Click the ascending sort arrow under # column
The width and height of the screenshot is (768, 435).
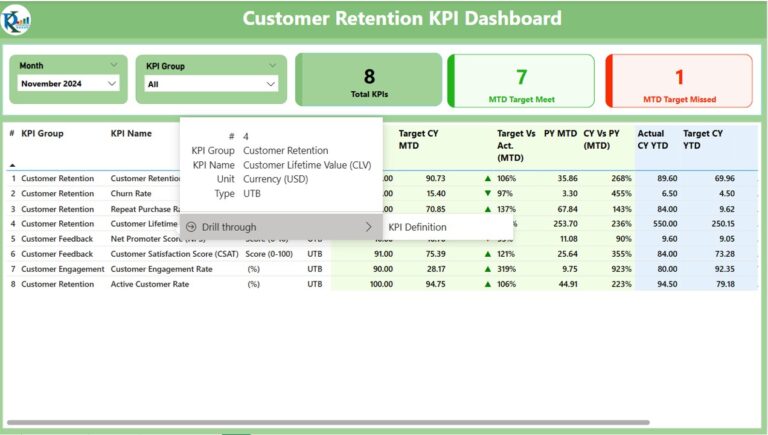12,165
